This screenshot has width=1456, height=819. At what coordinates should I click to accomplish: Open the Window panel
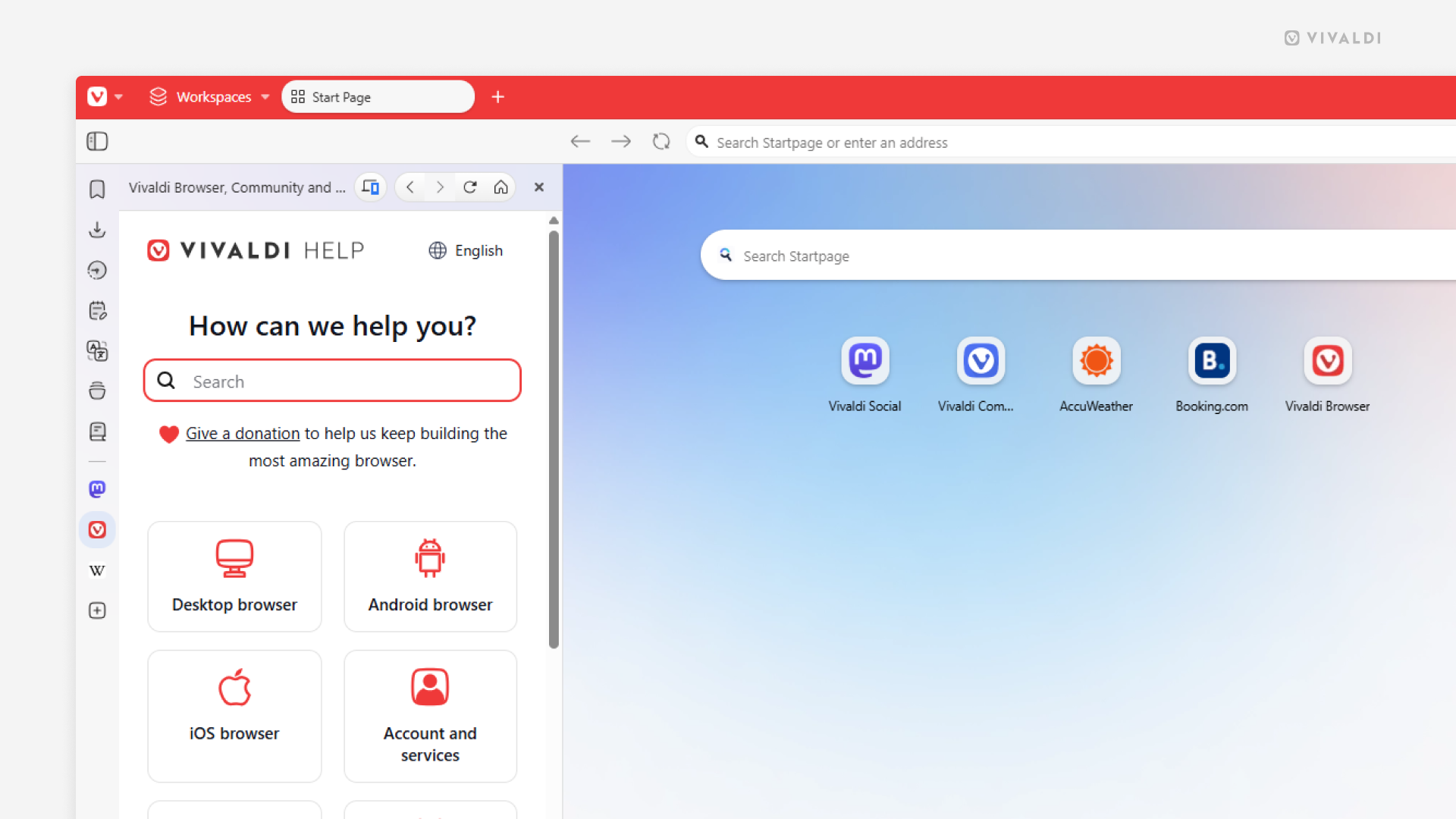(x=97, y=391)
